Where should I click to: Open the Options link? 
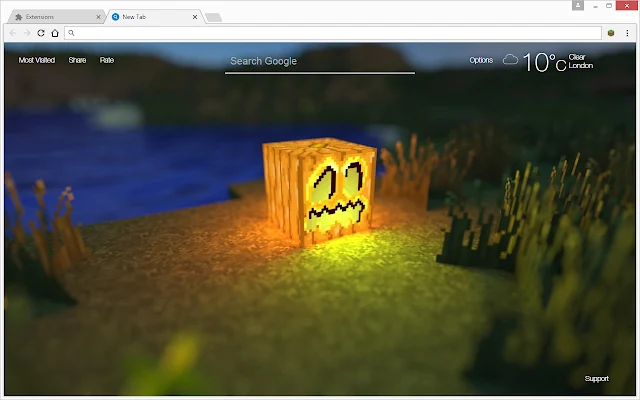coord(481,60)
